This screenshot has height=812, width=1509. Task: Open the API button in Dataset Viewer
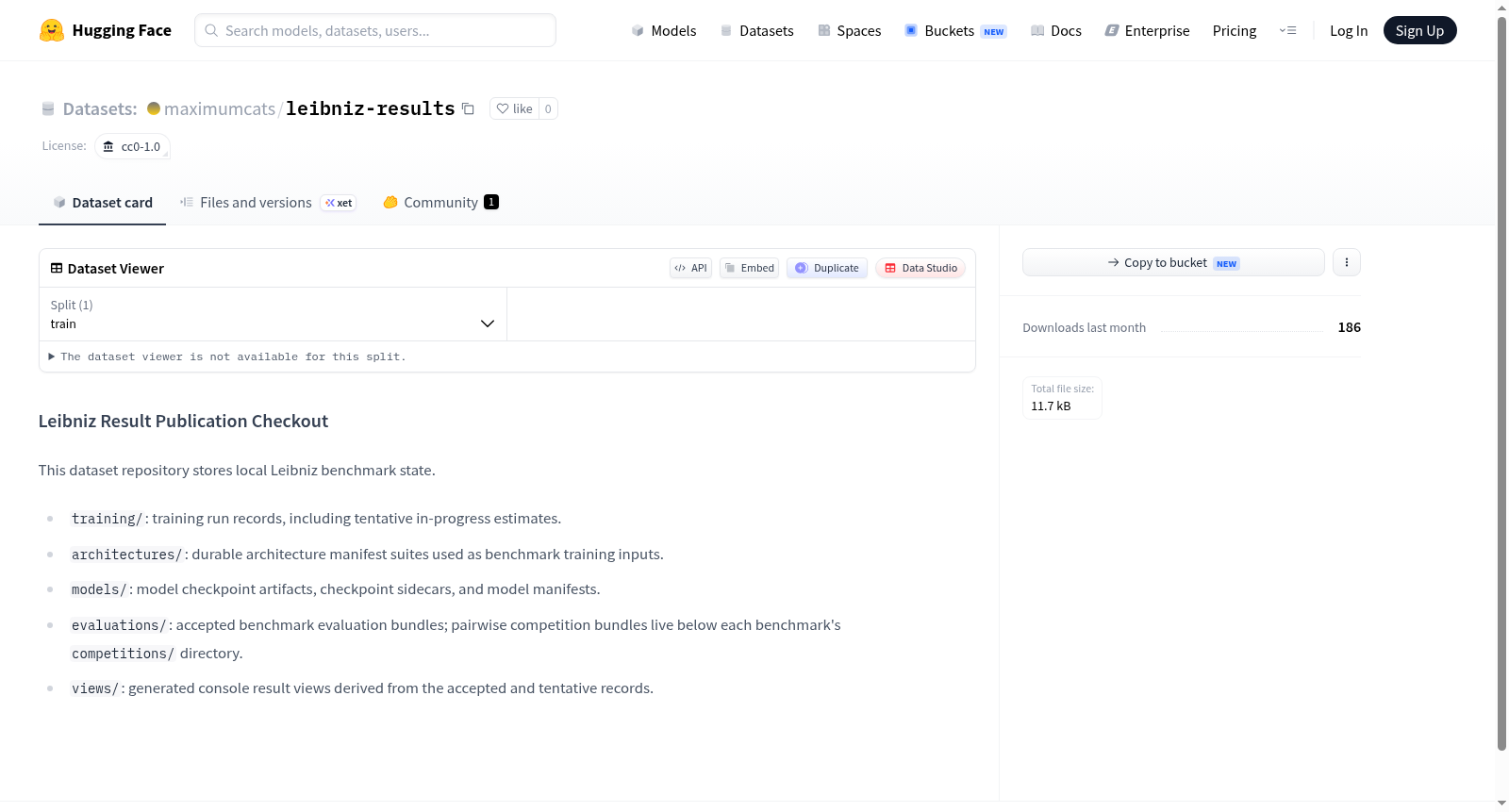coord(690,268)
